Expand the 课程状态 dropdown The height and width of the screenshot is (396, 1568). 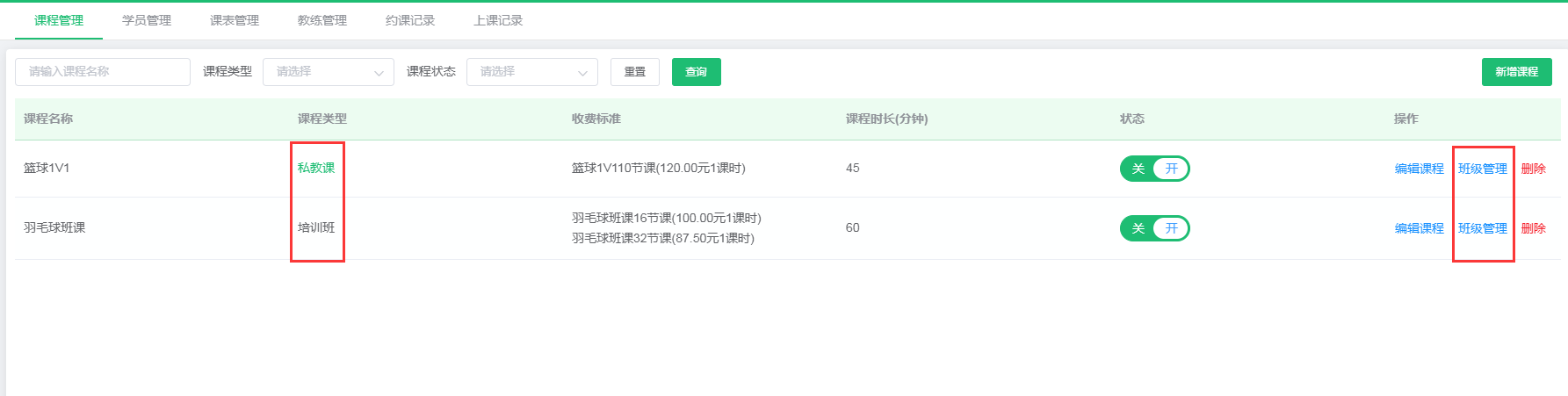pyautogui.click(x=531, y=72)
